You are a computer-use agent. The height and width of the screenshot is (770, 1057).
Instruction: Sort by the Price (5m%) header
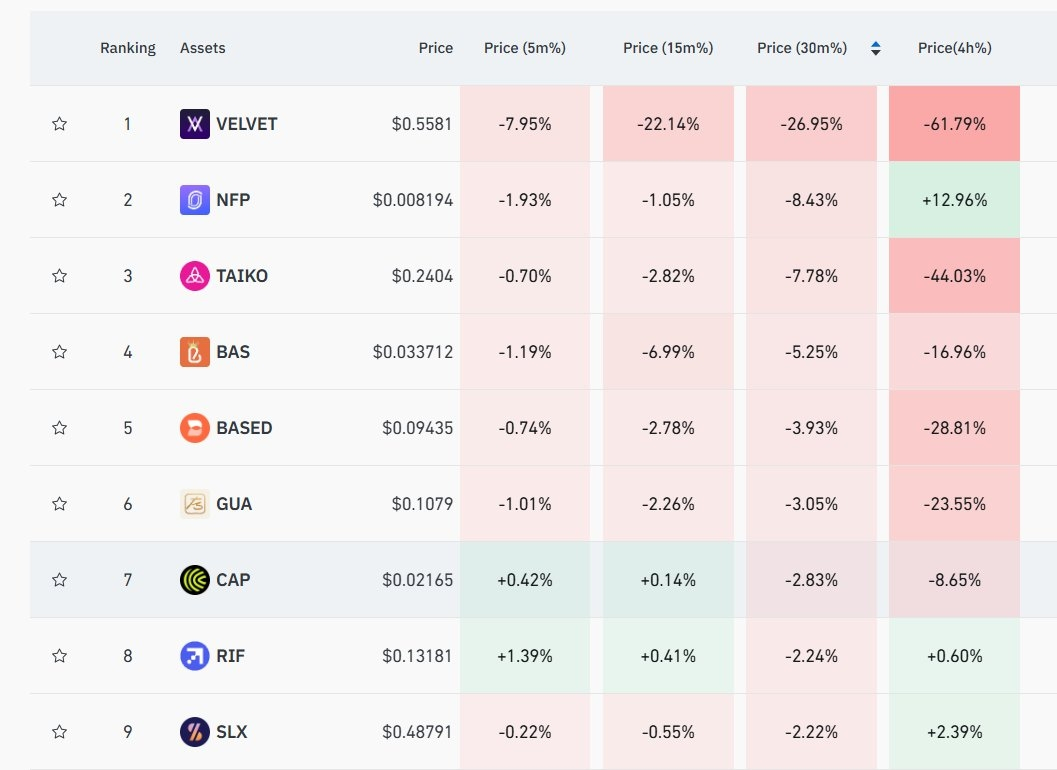(x=524, y=49)
